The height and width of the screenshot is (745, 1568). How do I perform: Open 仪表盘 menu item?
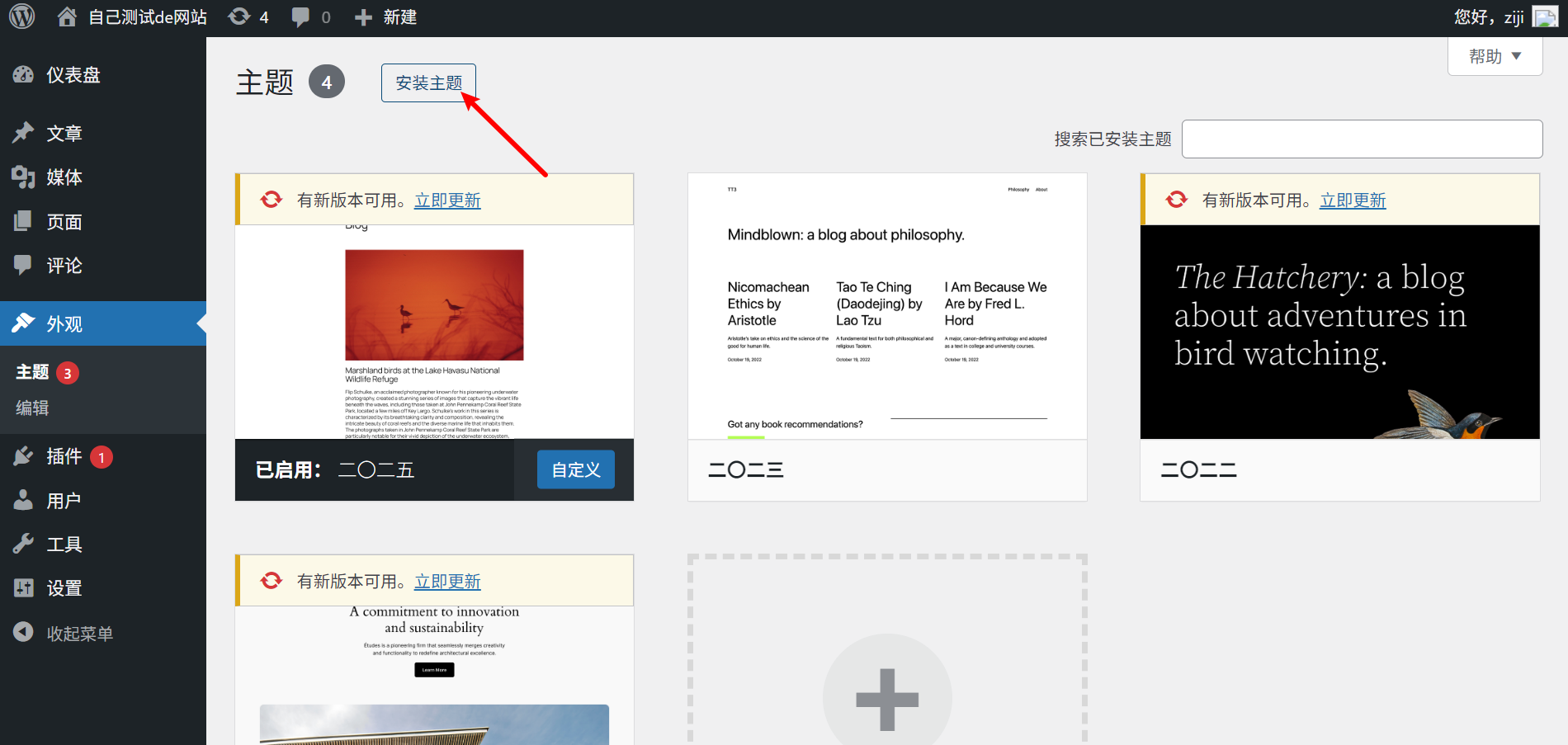point(103,74)
